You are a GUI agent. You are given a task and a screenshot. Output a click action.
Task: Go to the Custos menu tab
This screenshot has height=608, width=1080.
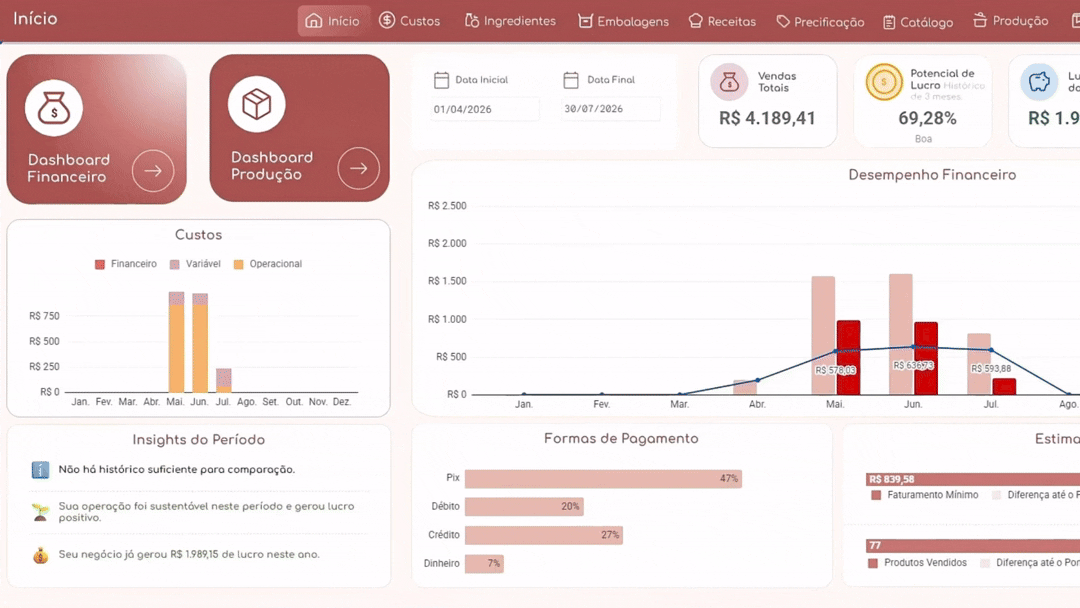tap(409, 21)
